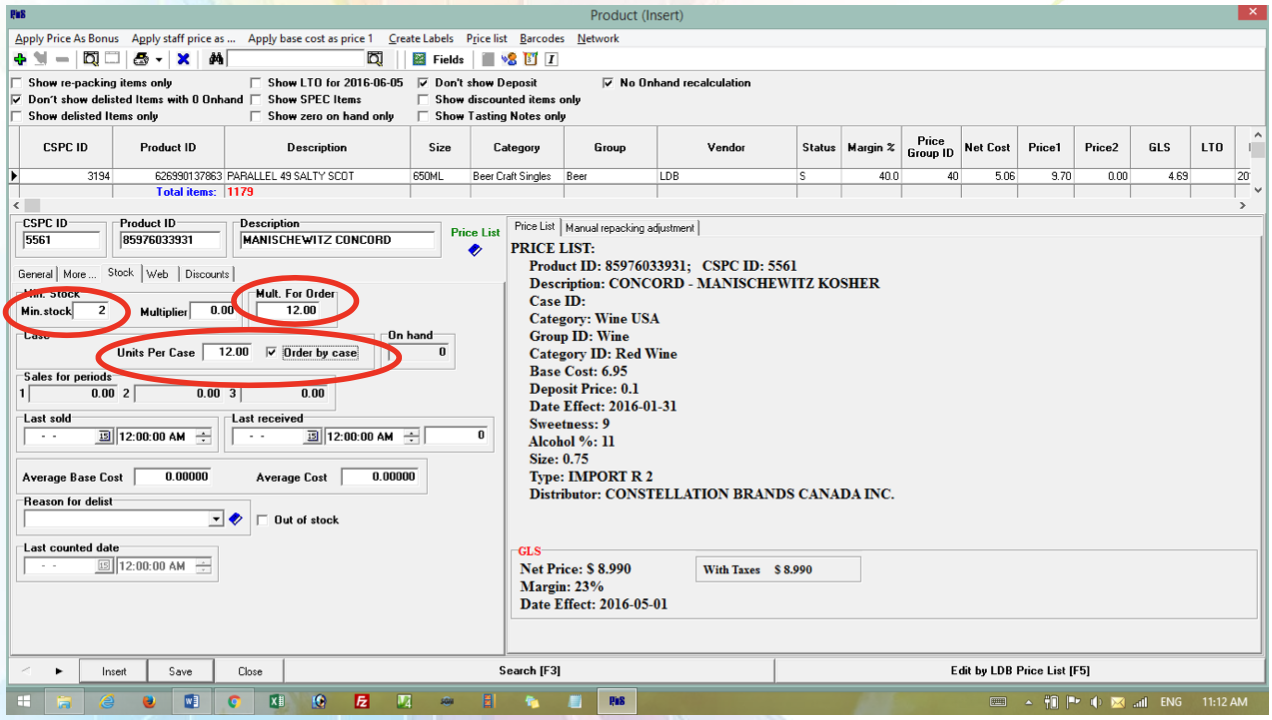Image resolution: width=1272 pixels, height=720 pixels.
Task: Check the Out of stock box
Action: [263, 520]
